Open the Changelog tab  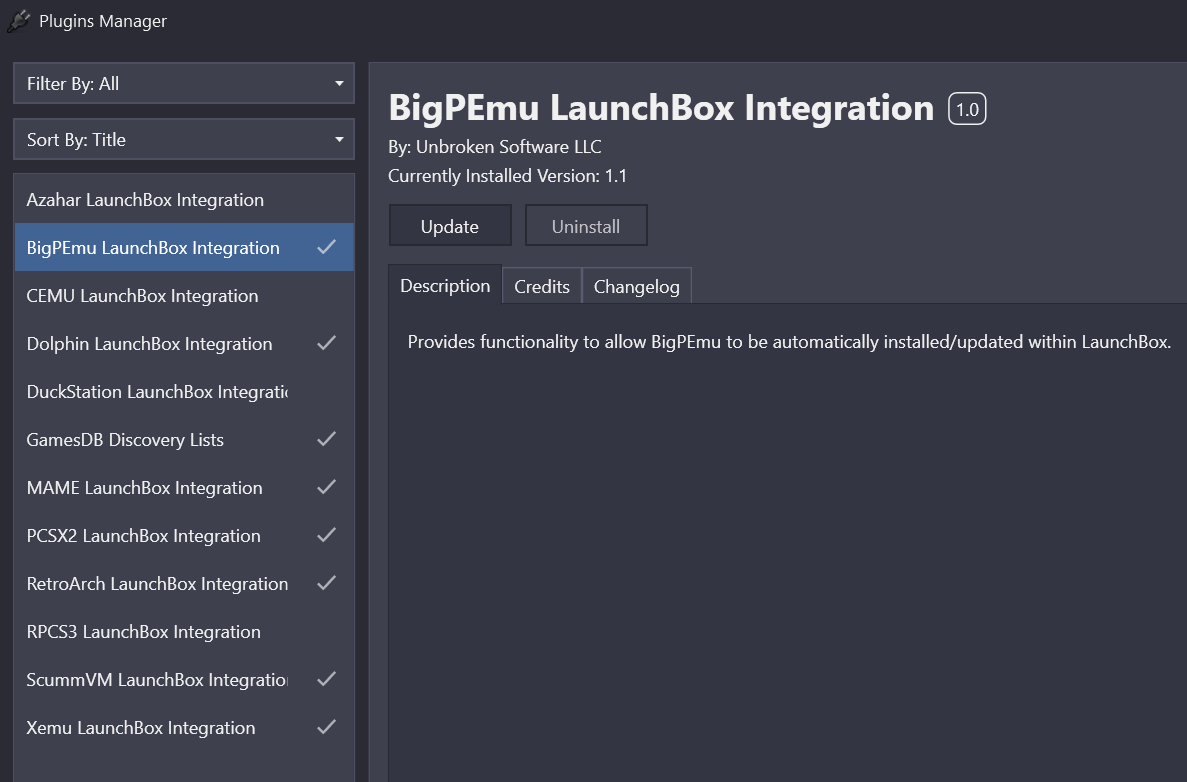636,287
